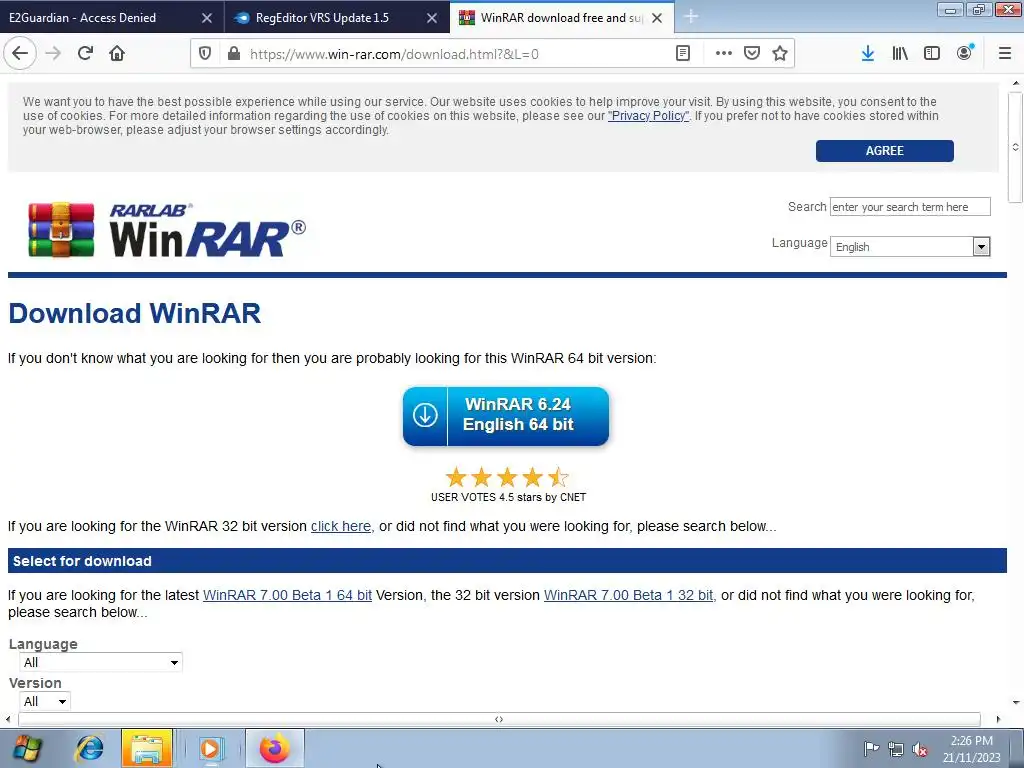
Task: Close the E2Guardian tab
Action: point(207,18)
